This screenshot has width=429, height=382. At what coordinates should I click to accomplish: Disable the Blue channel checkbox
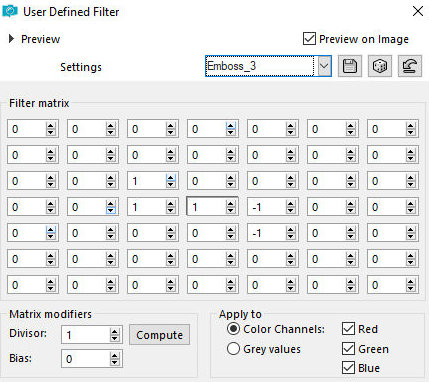[x=348, y=368]
